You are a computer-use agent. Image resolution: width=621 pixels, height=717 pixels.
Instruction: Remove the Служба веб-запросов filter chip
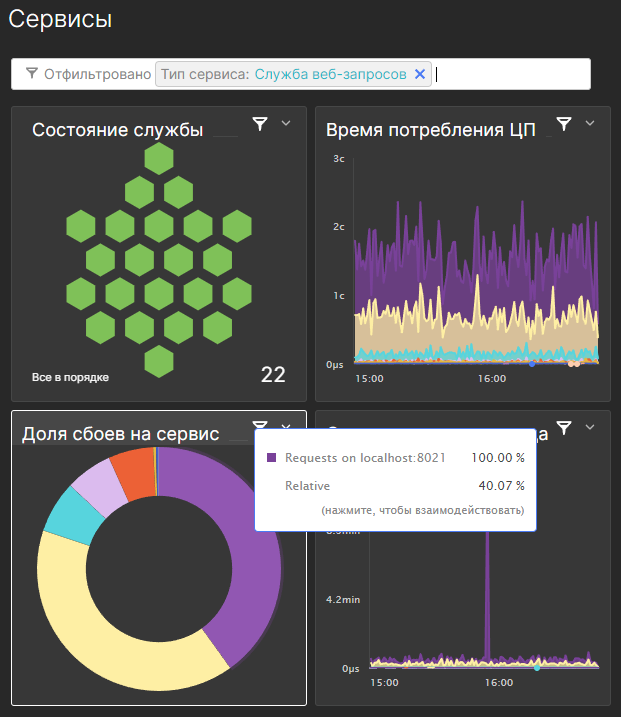[420, 74]
